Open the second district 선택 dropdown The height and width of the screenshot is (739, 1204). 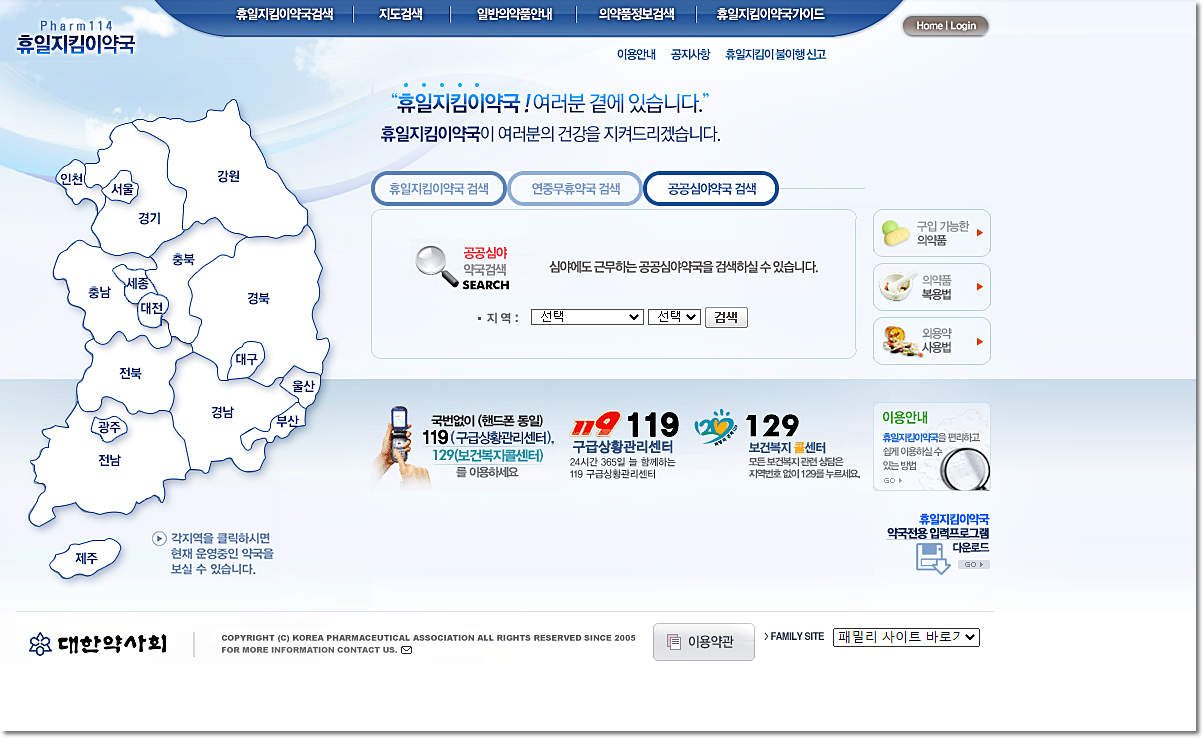tap(675, 316)
